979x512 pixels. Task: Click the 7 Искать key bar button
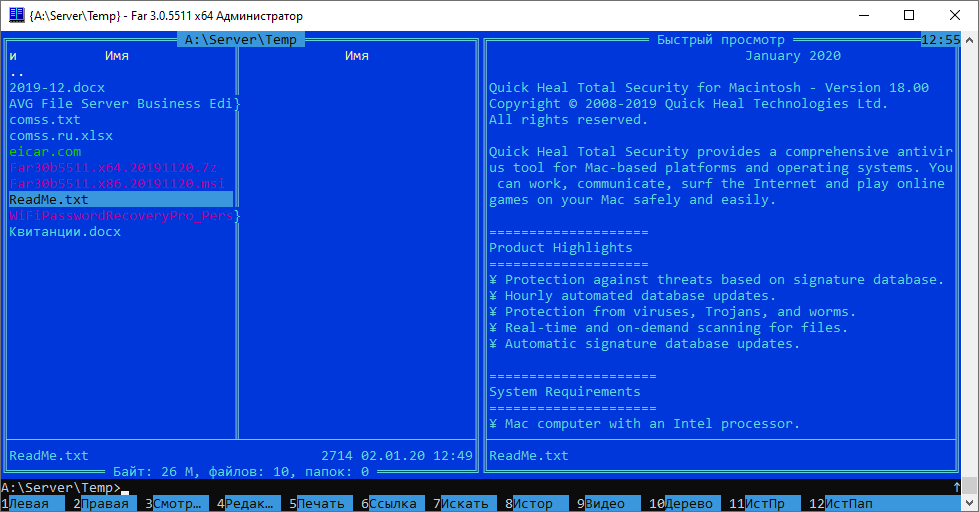pos(465,503)
